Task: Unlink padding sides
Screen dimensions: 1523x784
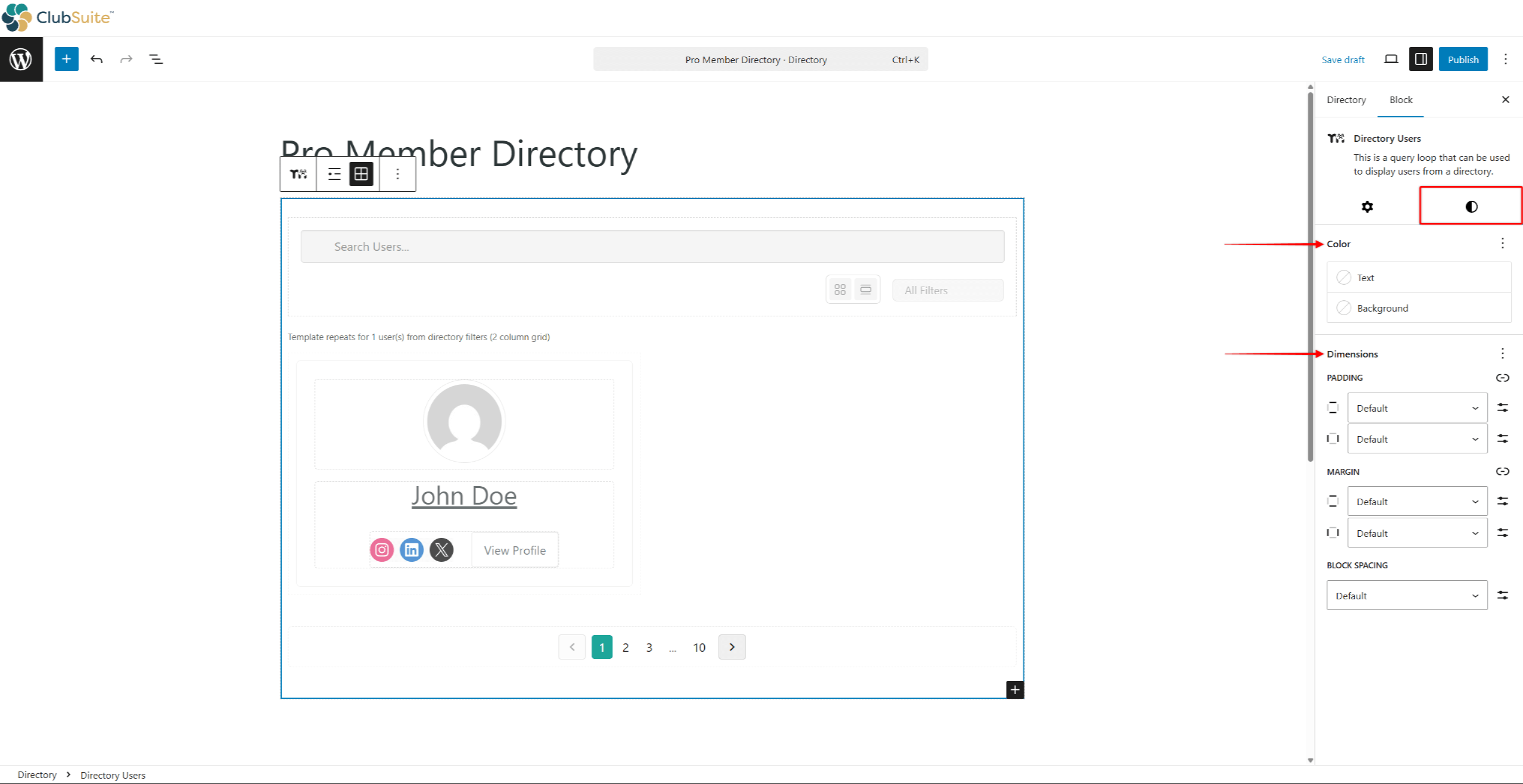Action: click(1502, 378)
